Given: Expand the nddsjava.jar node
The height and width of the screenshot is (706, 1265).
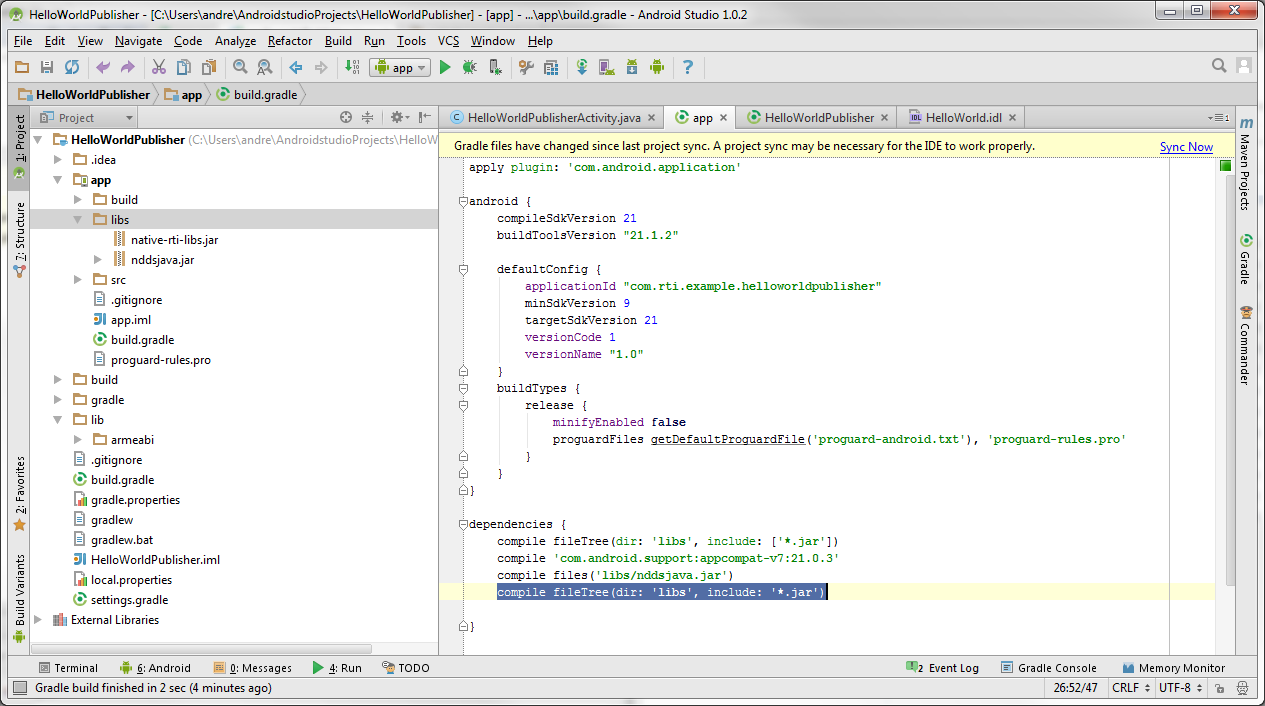Looking at the screenshot, I should [x=98, y=260].
